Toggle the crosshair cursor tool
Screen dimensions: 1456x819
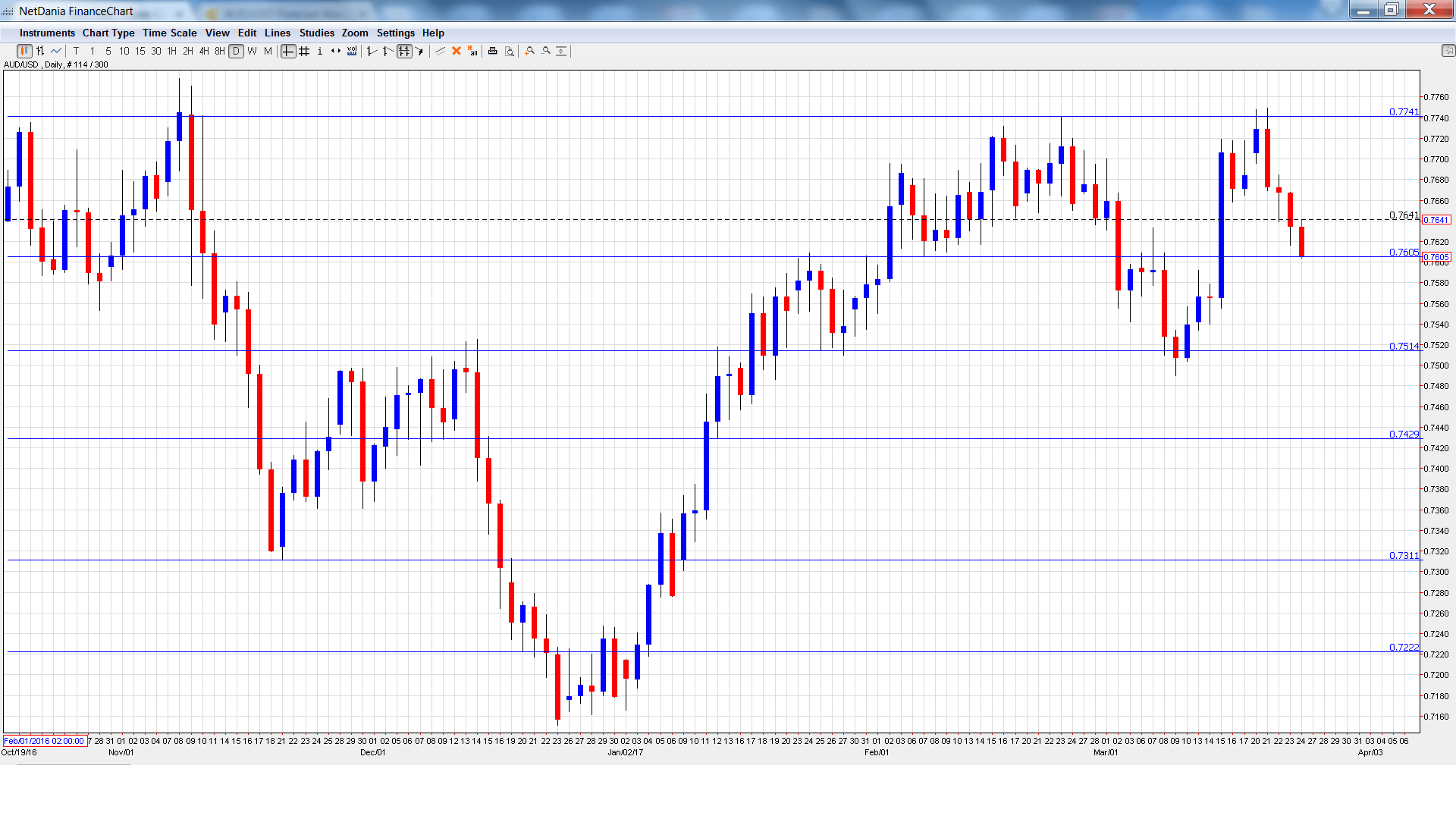288,52
